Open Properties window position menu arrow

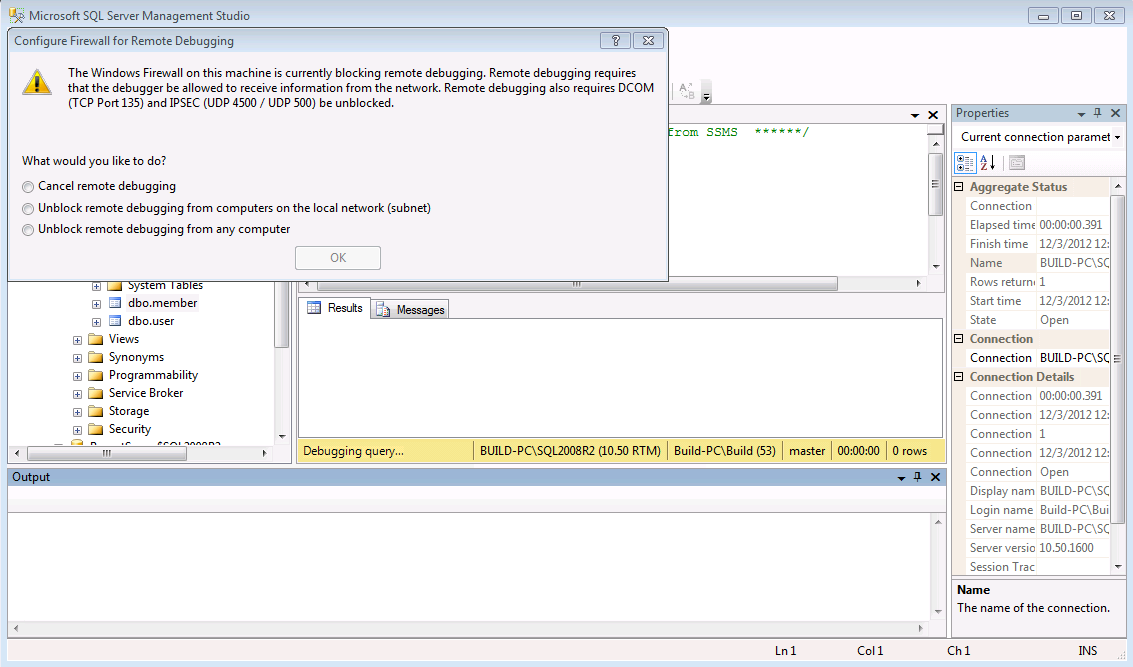pyautogui.click(x=1081, y=114)
